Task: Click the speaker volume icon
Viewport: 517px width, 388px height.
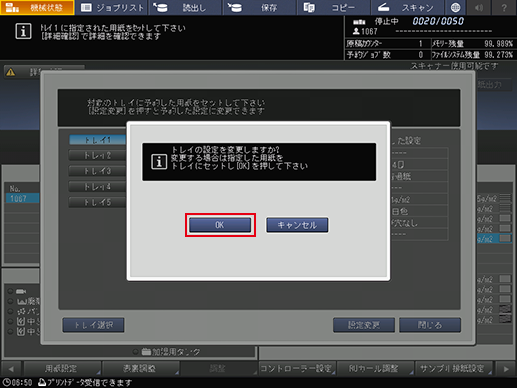Action: 479,7
